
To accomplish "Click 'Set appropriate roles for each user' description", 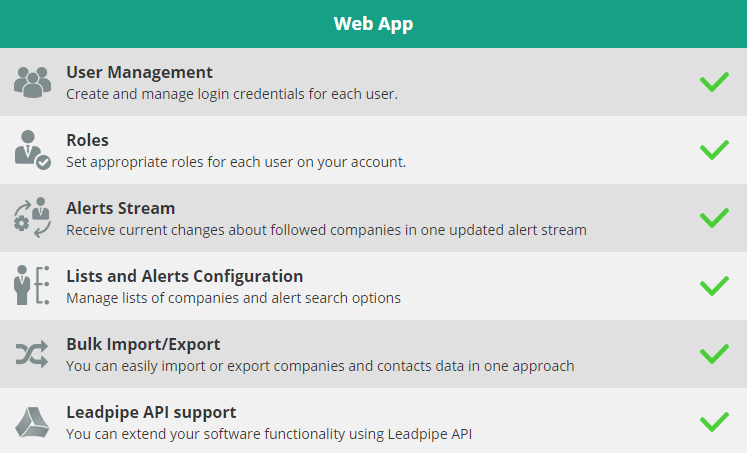I will (x=236, y=162).
